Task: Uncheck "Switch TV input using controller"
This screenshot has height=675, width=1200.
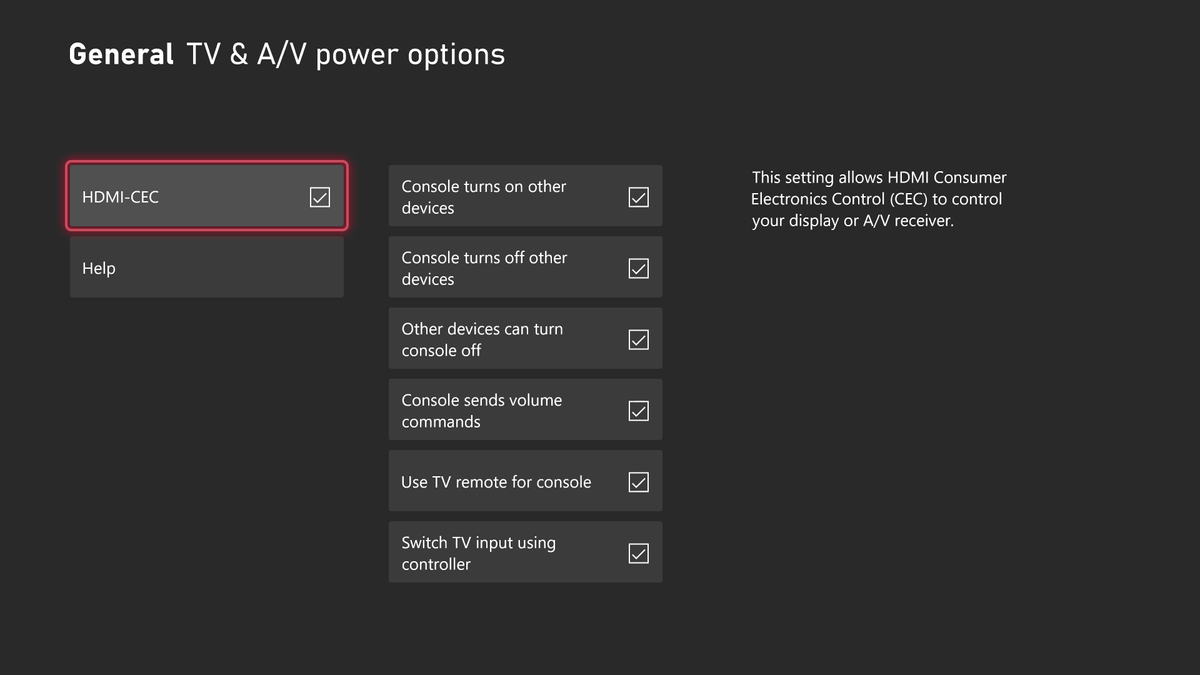Action: click(638, 552)
